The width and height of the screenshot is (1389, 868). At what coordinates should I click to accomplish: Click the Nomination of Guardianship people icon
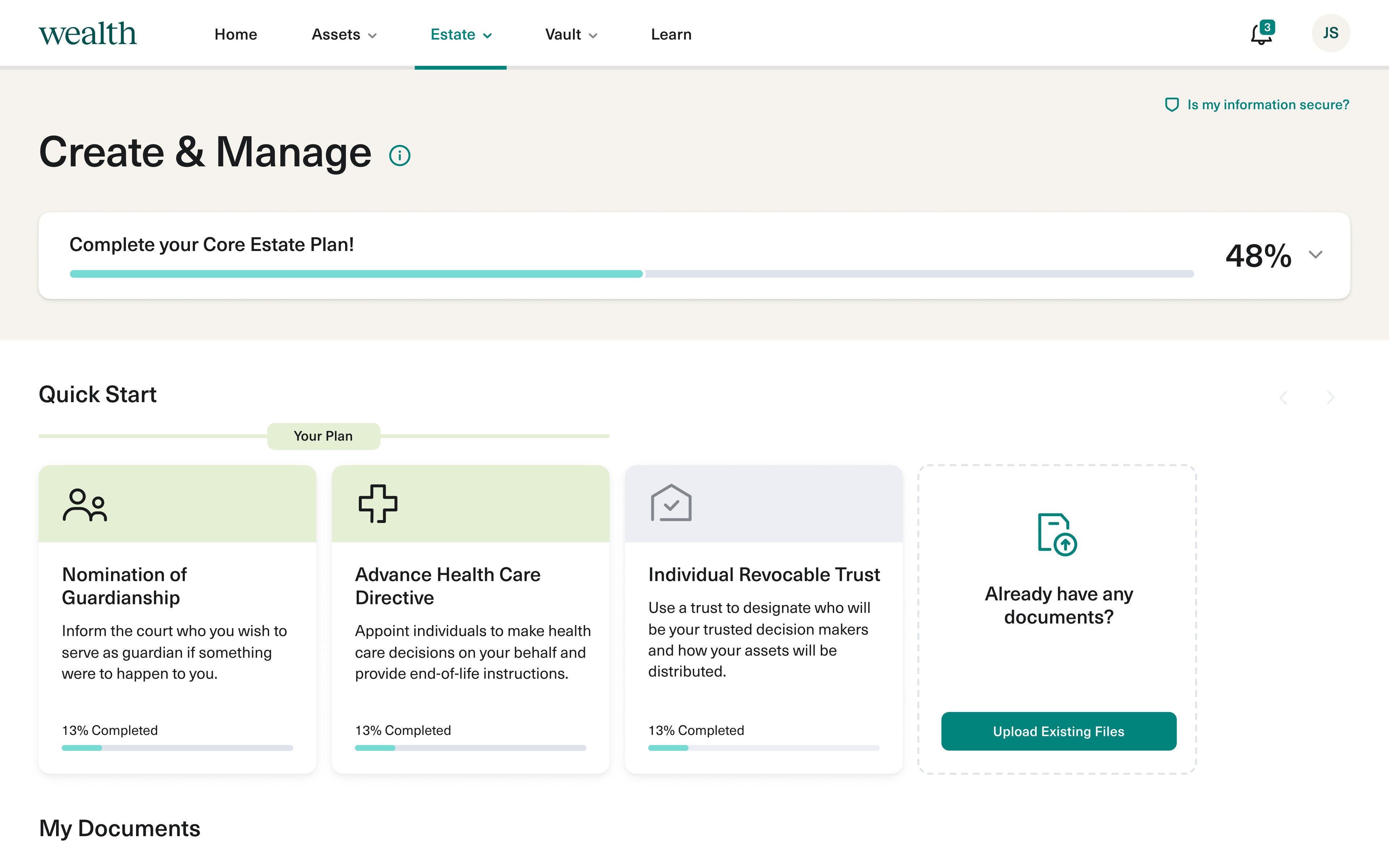click(x=85, y=505)
